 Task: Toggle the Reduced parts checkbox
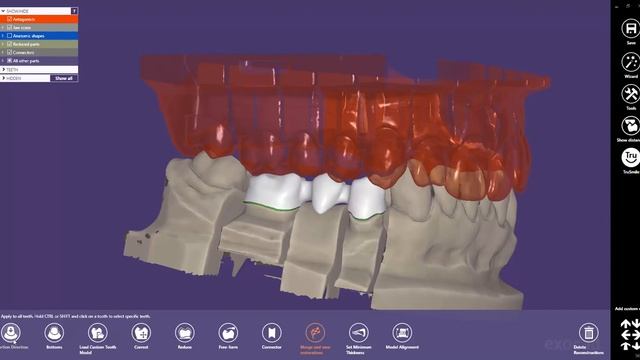pyautogui.click(x=9, y=44)
